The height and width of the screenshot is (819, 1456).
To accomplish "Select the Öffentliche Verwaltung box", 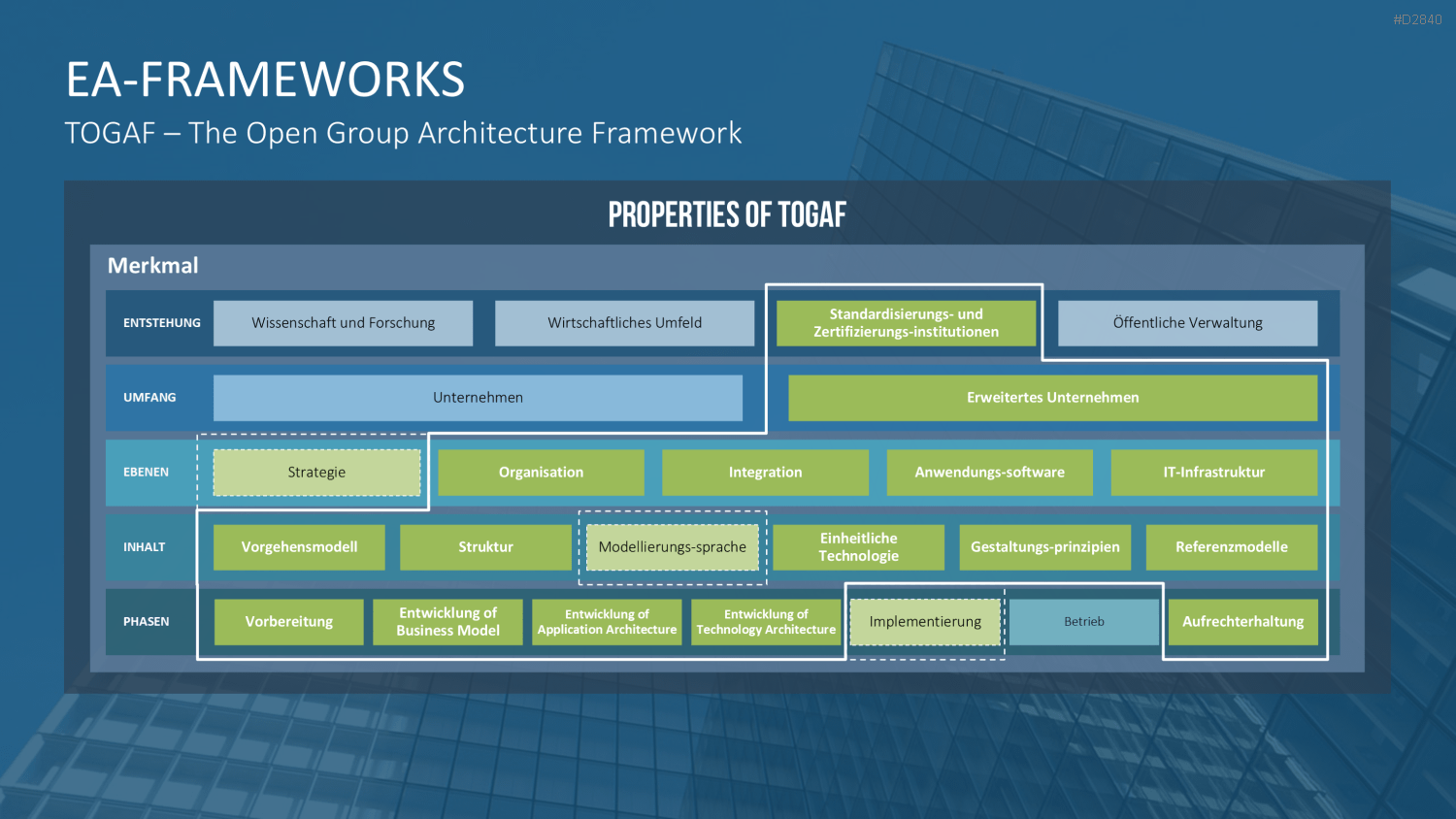I will (x=1187, y=323).
